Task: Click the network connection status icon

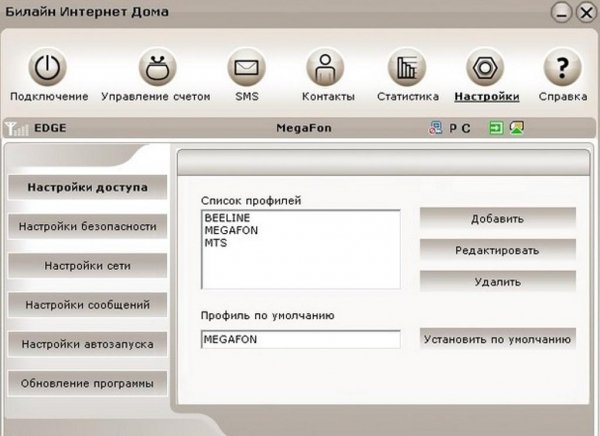Action: pyautogui.click(x=435, y=128)
